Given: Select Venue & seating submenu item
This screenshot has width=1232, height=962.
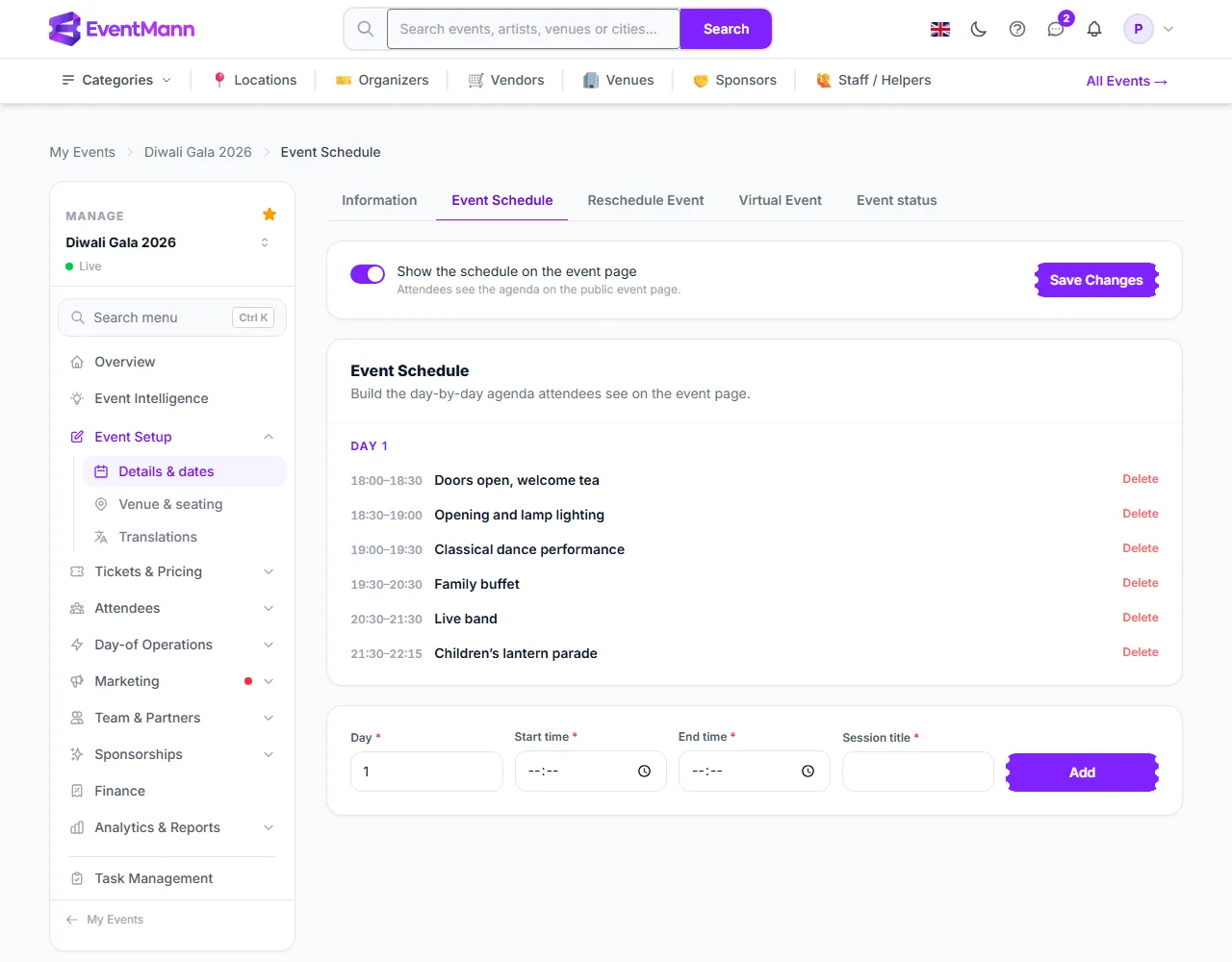Looking at the screenshot, I should 184,504.
